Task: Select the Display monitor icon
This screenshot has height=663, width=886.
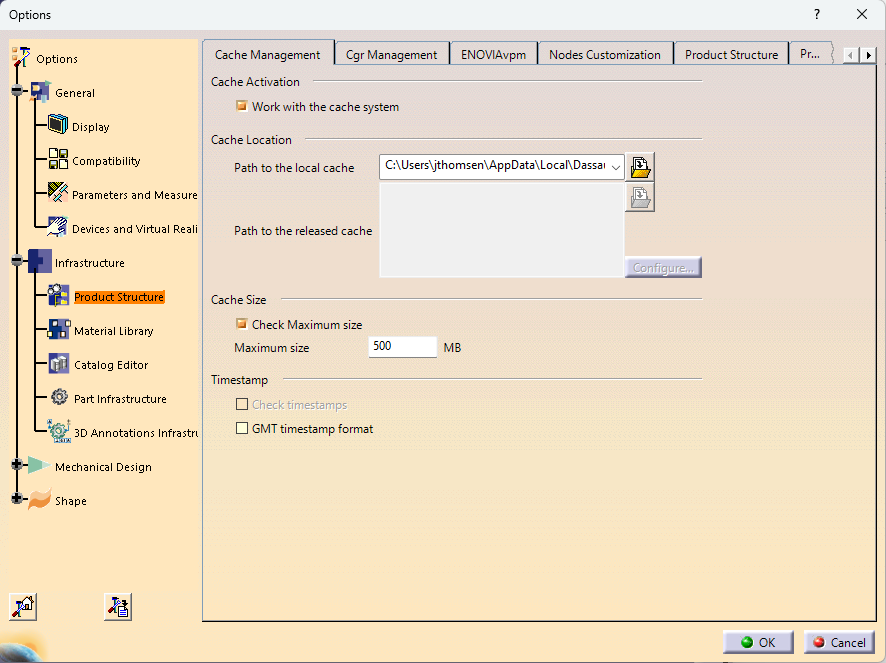Action: click(58, 124)
